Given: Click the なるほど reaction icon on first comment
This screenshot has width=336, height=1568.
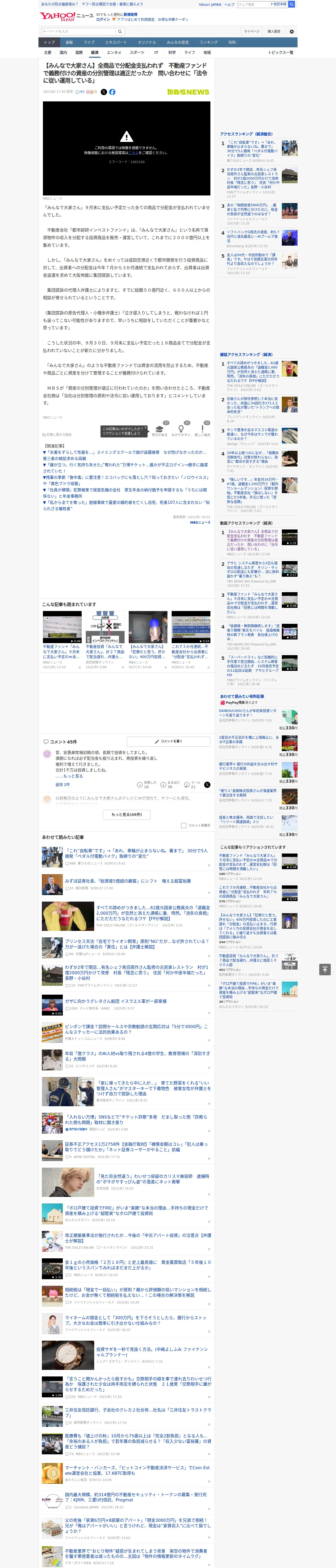Looking at the screenshot, I should tap(164, 785).
